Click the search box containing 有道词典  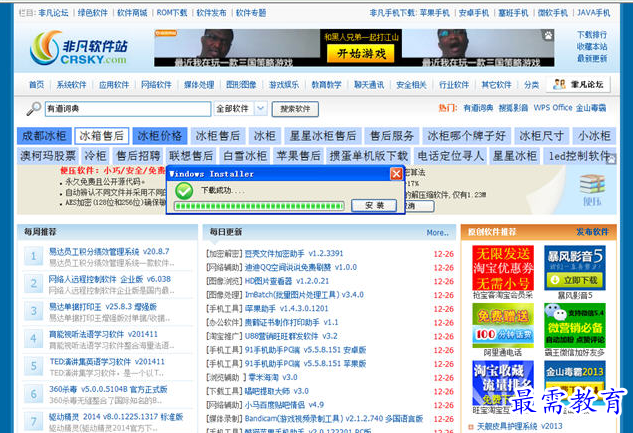pyautogui.click(x=128, y=109)
